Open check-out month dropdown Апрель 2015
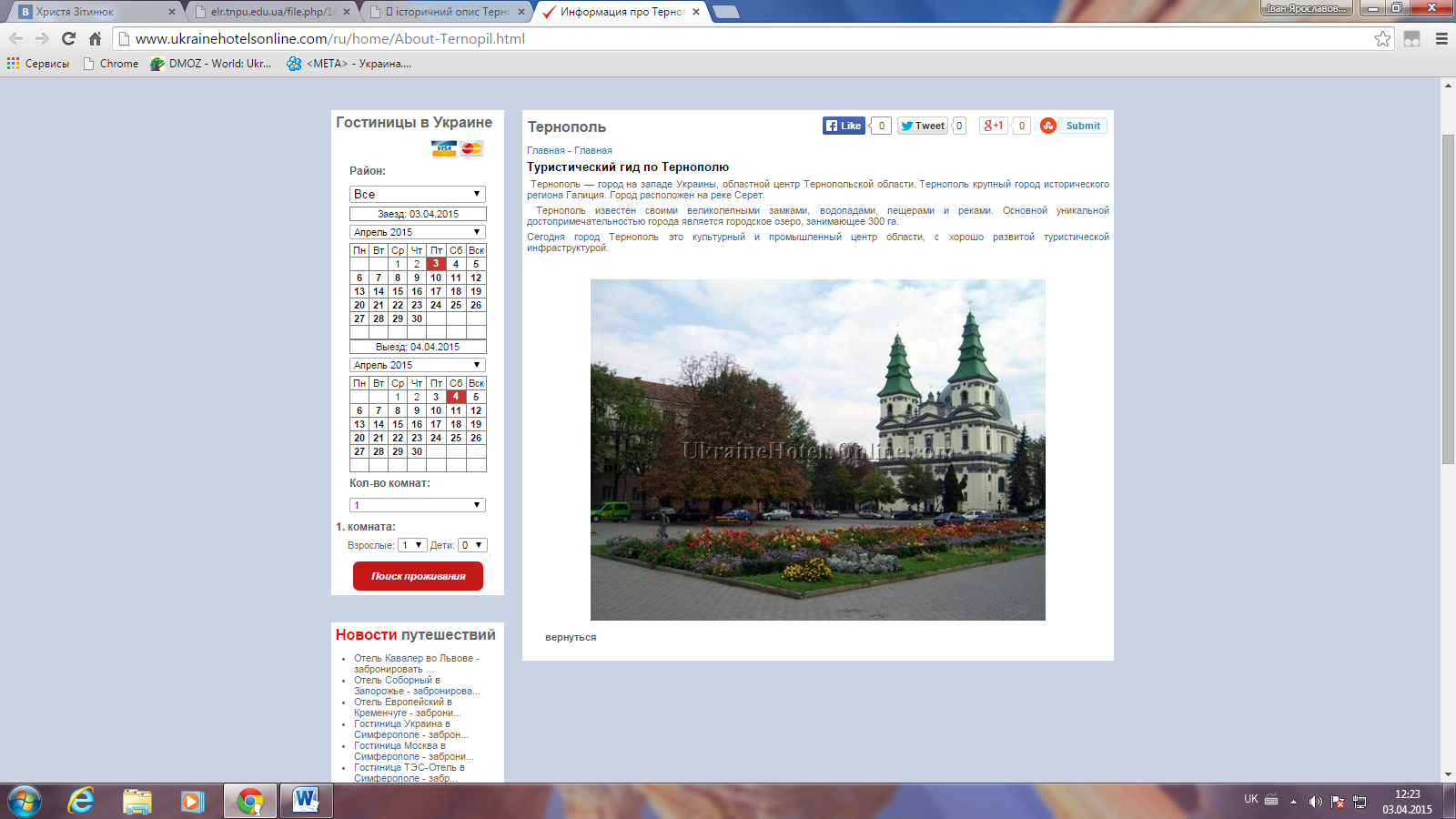 click(418, 365)
